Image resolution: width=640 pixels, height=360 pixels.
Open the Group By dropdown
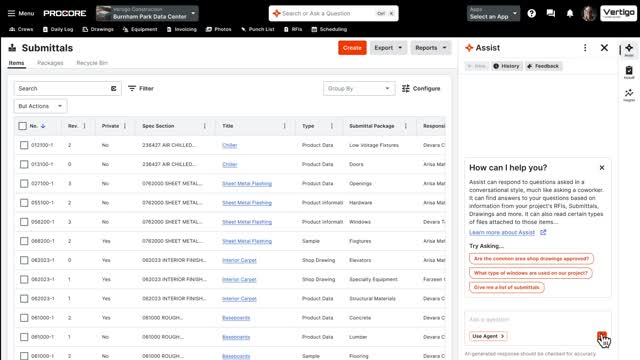[x=359, y=89]
